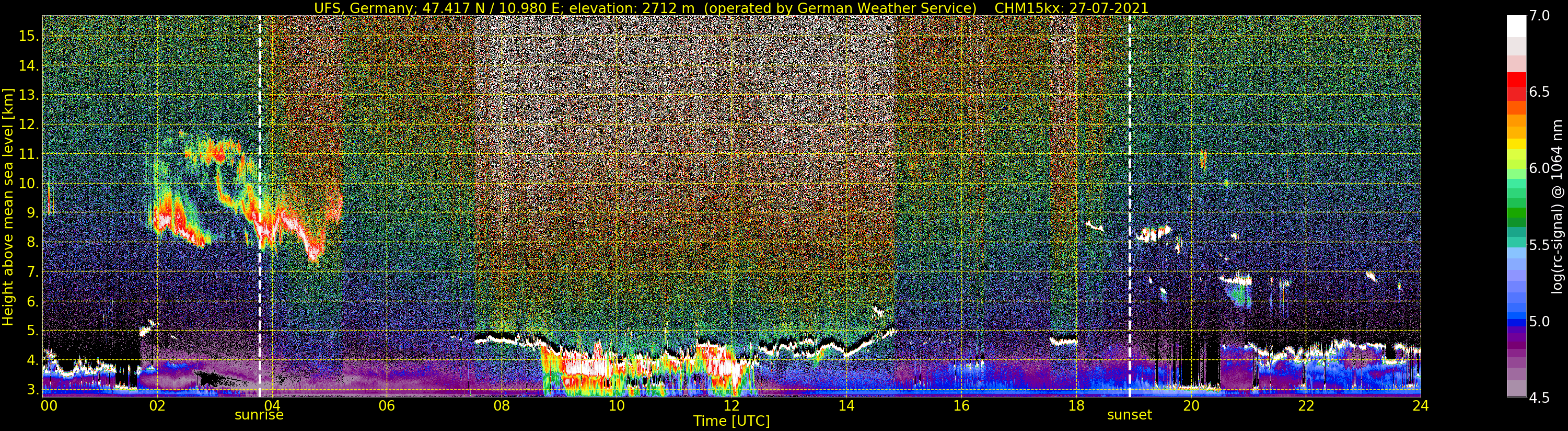Screen dimensions: 1568x431
Task: Click the 12 hour tick on time axis
Action: pos(731,405)
